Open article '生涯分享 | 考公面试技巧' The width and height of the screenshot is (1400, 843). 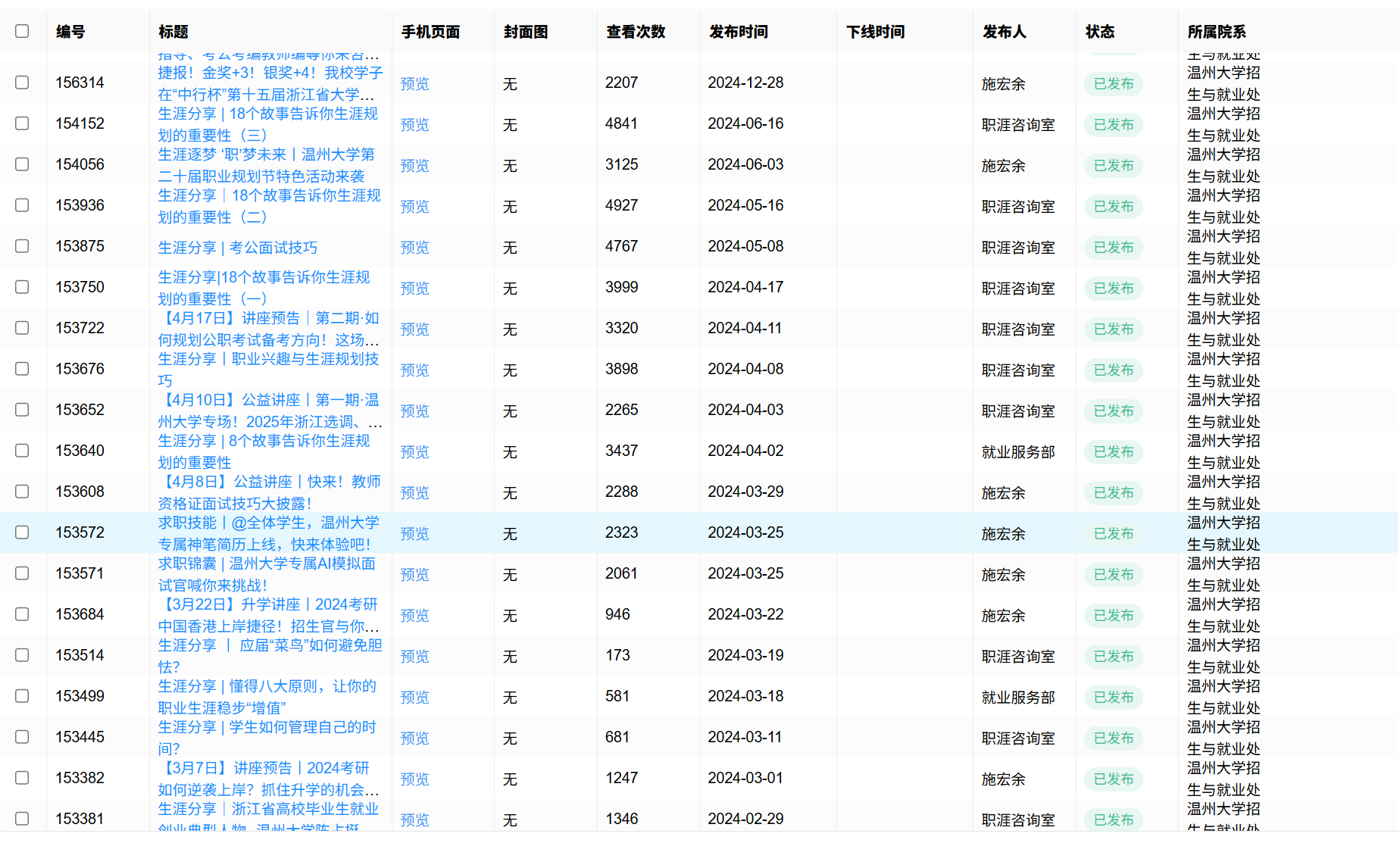237,248
